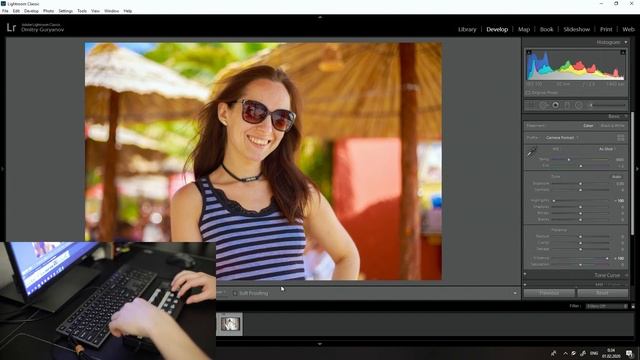Switch to the Print module
The height and width of the screenshot is (360, 640).
click(x=606, y=29)
